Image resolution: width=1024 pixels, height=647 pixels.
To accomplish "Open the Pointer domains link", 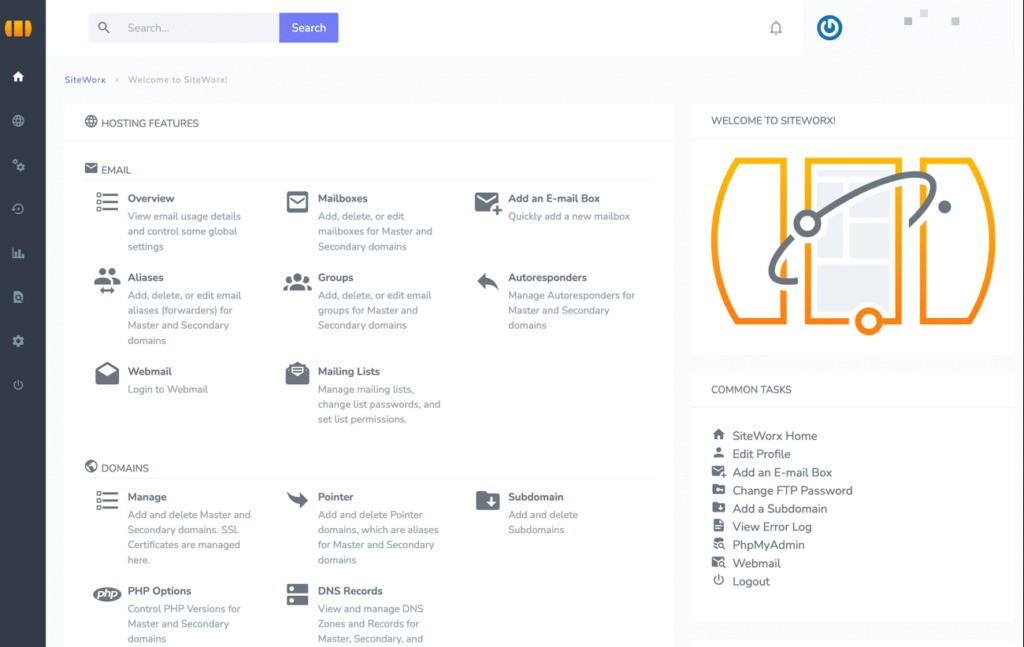I will 336,497.
